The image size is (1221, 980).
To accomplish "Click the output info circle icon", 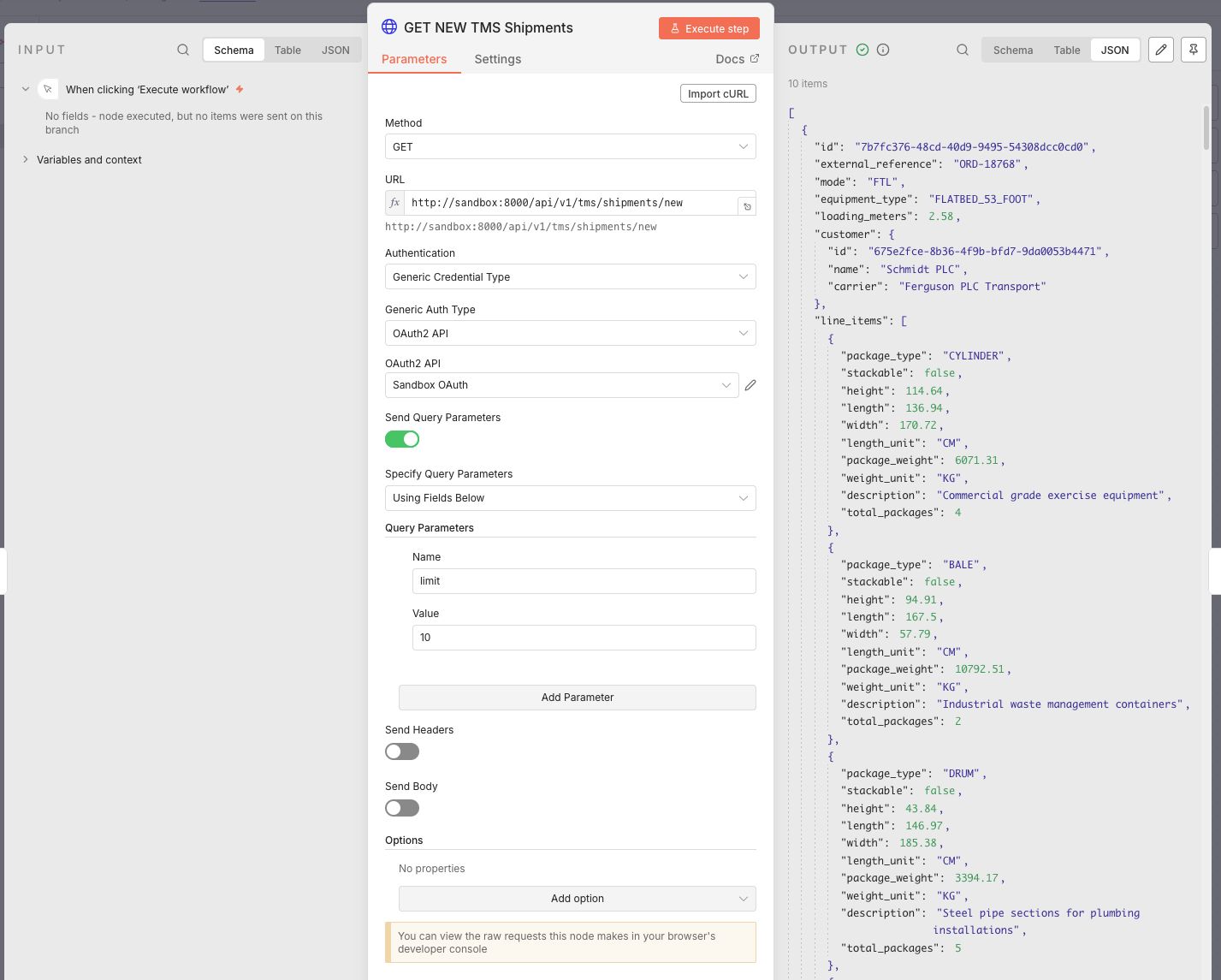I will pyautogui.click(x=883, y=50).
